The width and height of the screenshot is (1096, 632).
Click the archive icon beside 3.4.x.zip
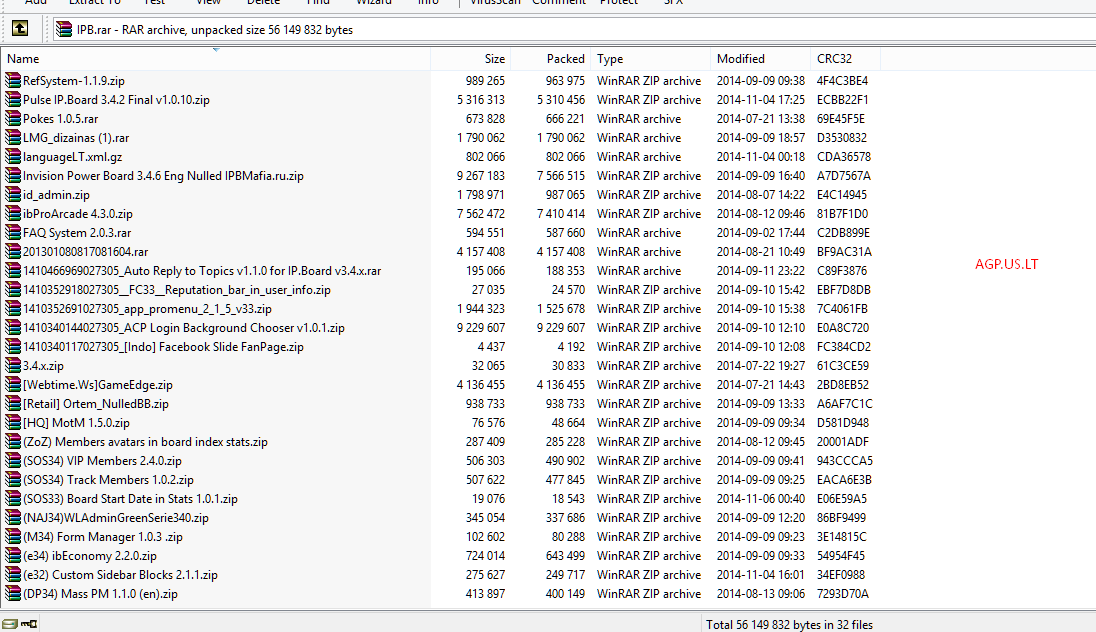pyautogui.click(x=13, y=366)
